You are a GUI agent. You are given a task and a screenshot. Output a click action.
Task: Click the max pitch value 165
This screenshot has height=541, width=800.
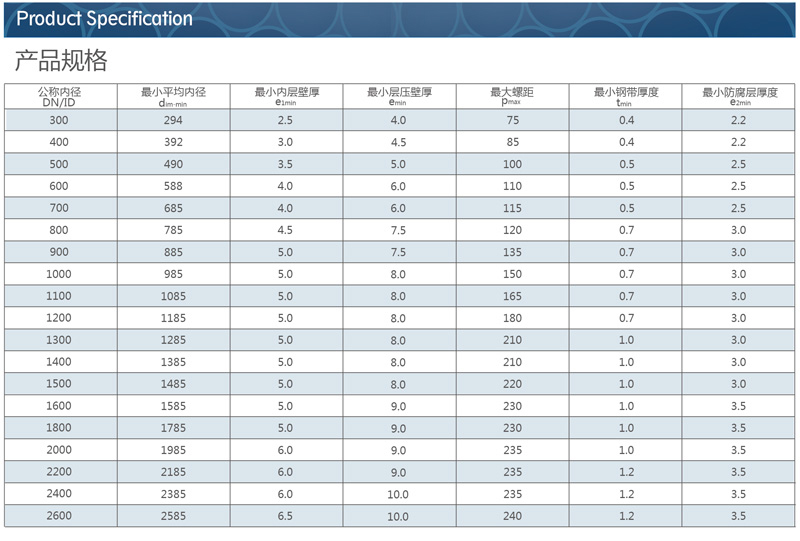(512, 296)
